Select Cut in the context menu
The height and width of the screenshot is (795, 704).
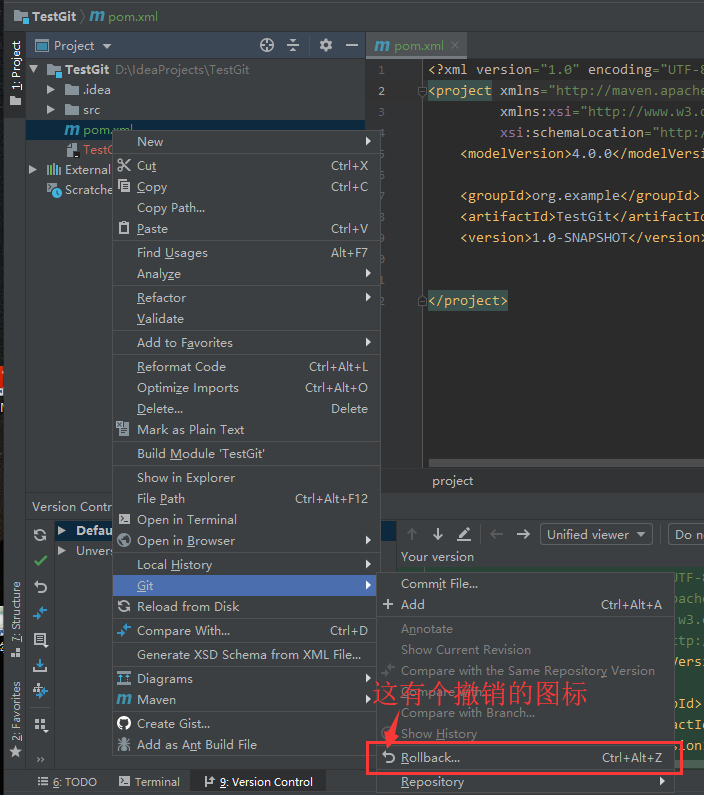click(x=246, y=166)
